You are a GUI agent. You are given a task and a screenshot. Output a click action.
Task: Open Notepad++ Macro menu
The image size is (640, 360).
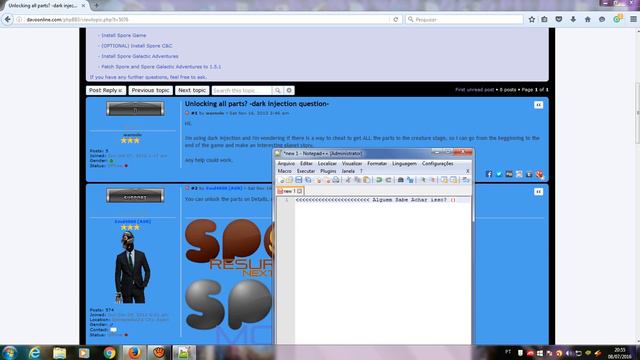[x=284, y=171]
